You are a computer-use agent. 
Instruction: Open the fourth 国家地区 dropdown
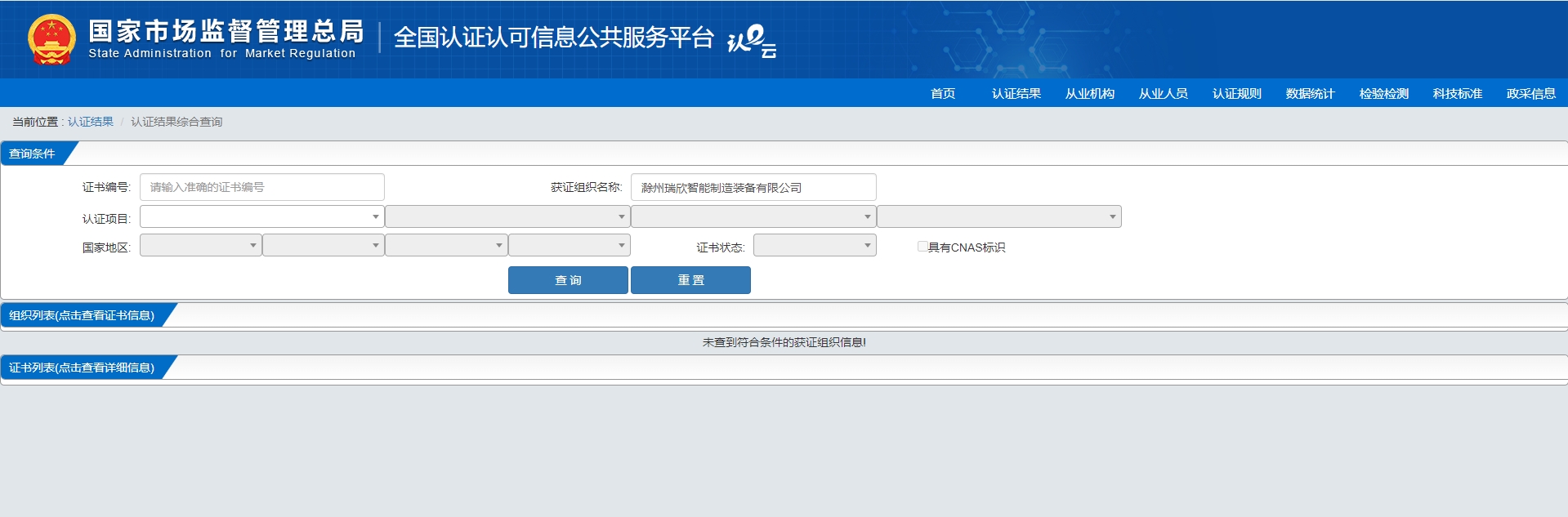570,245
